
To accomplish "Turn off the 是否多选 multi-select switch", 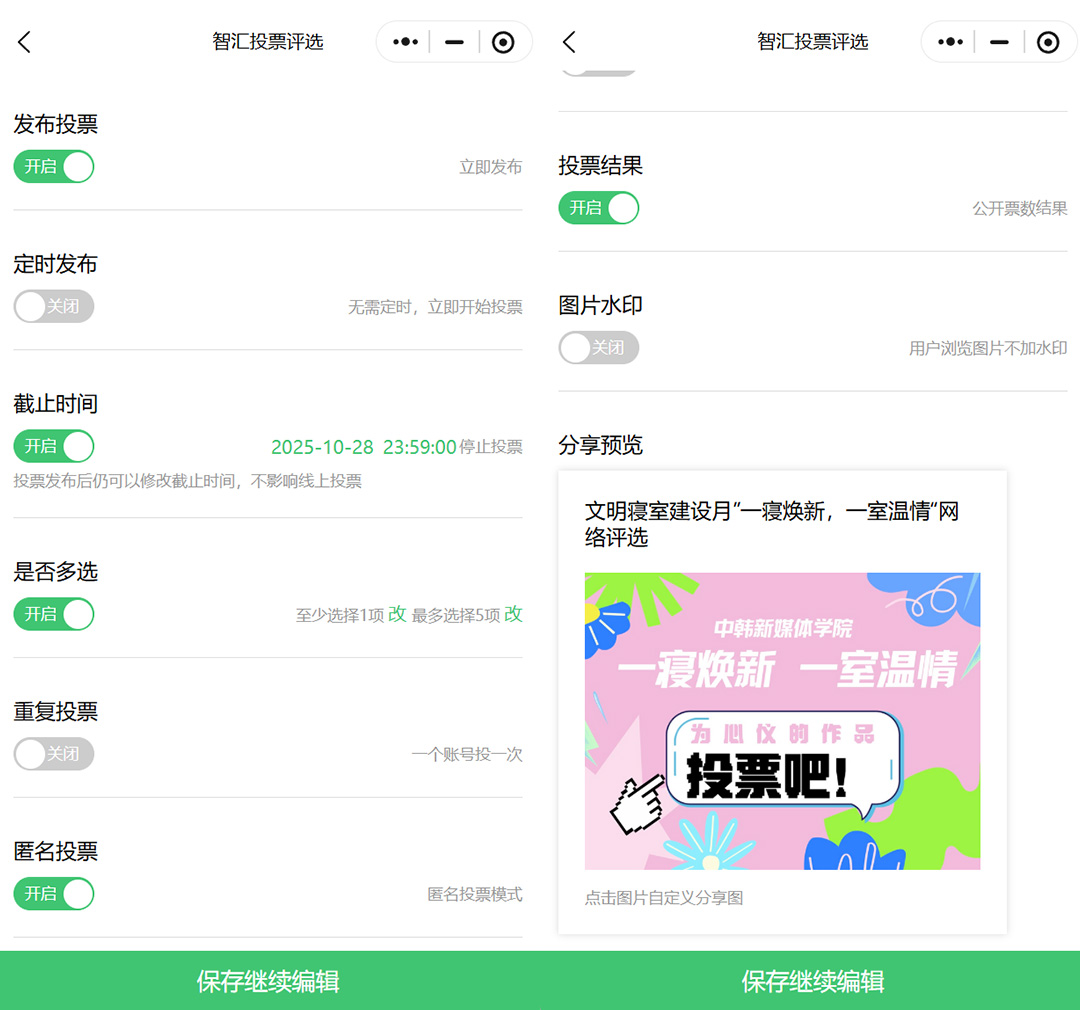I will point(54,614).
